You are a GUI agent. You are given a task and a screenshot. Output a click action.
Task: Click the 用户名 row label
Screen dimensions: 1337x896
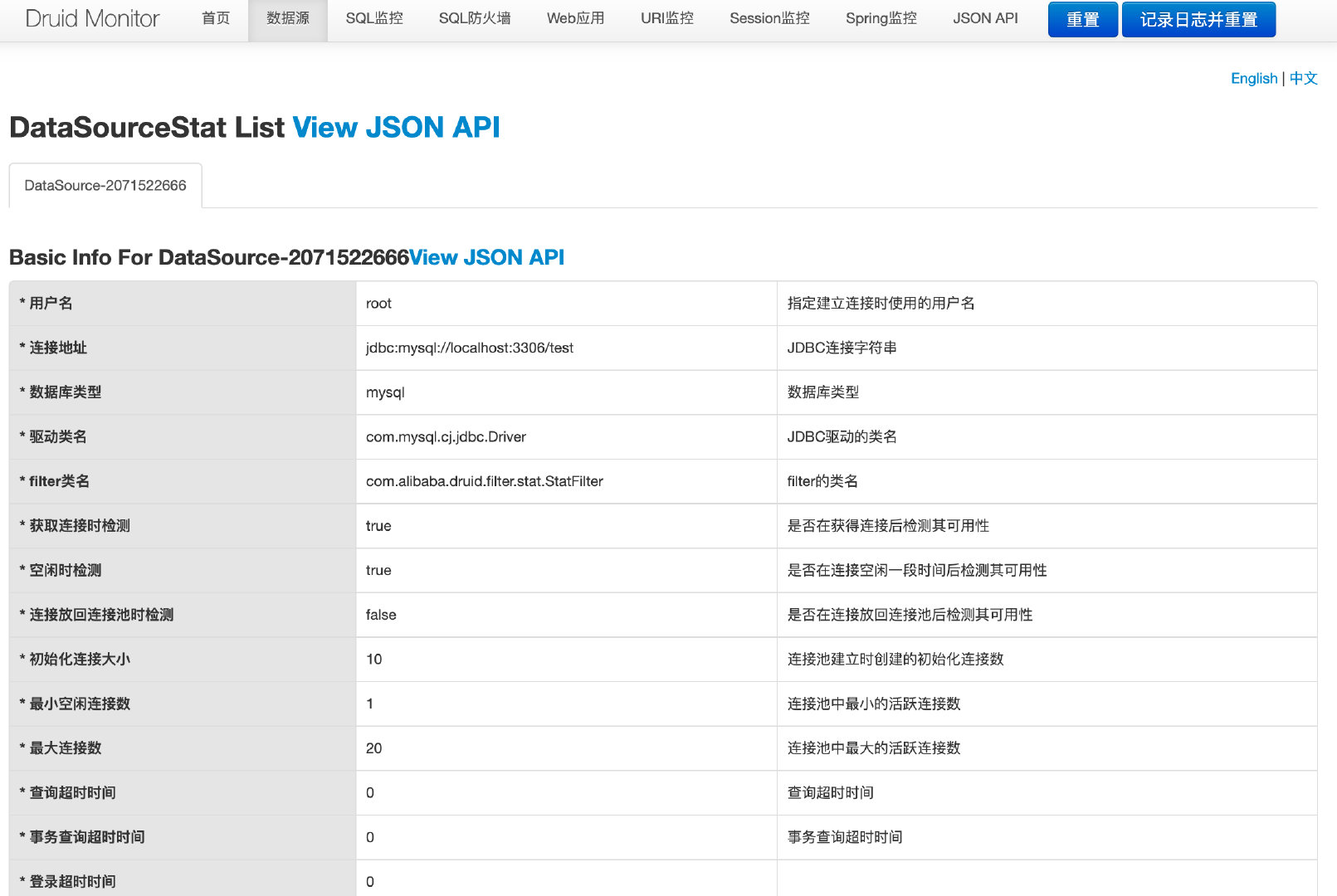(x=183, y=304)
